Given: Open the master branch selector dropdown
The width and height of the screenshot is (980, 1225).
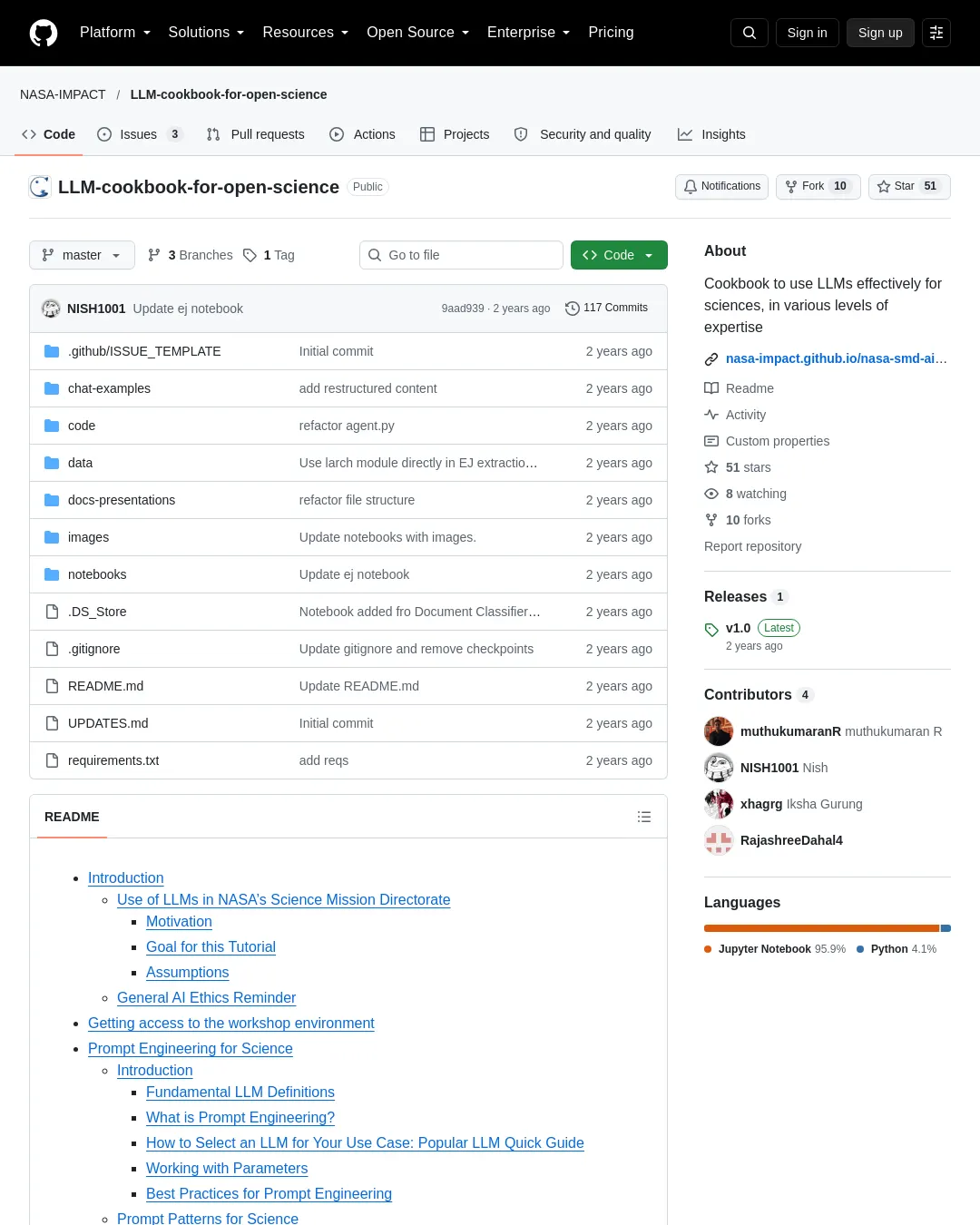Looking at the screenshot, I should pyautogui.click(x=82, y=255).
